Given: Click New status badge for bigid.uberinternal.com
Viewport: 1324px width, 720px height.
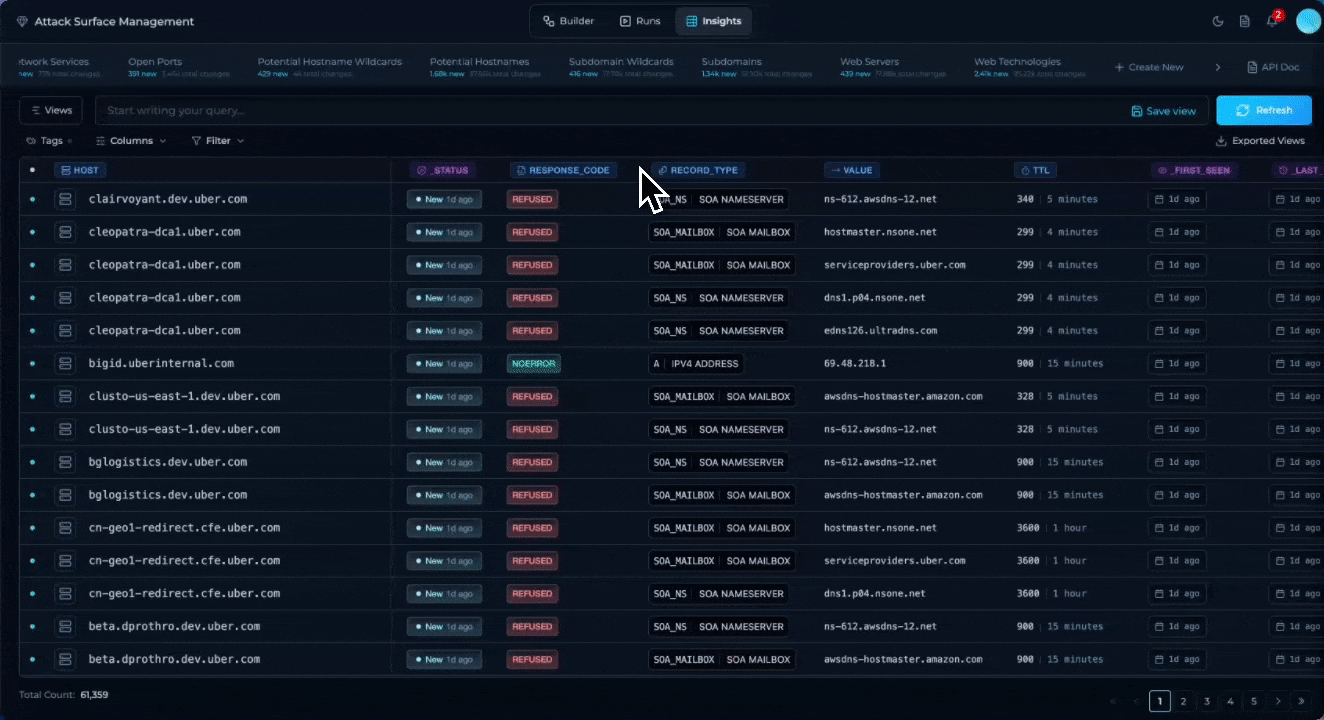Looking at the screenshot, I should pos(444,364).
